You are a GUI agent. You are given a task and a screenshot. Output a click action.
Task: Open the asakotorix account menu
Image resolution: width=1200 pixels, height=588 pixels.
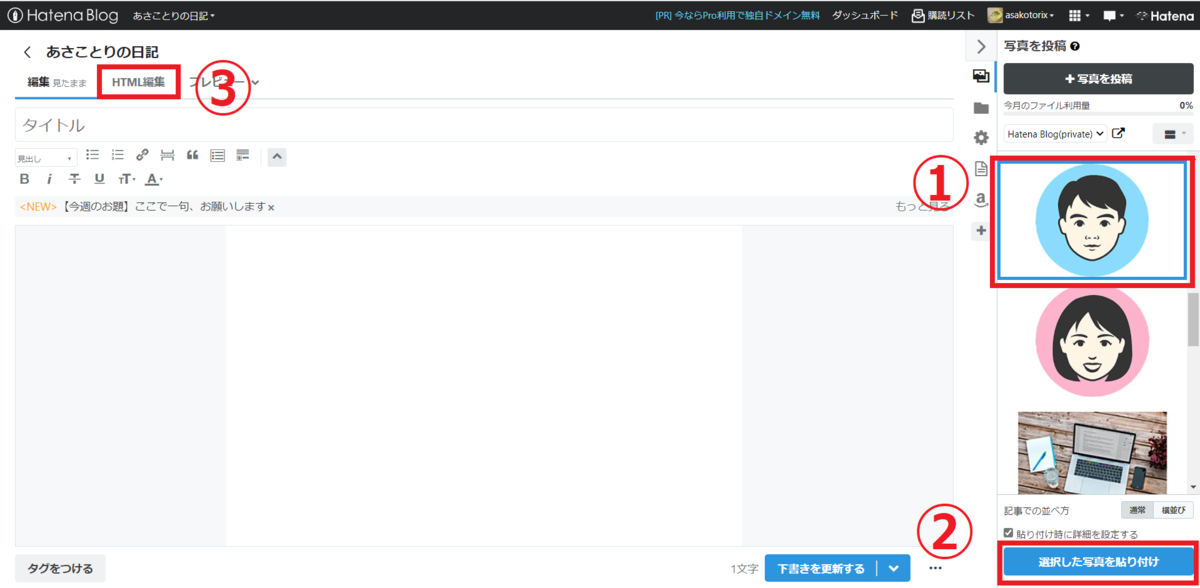click(x=1021, y=15)
